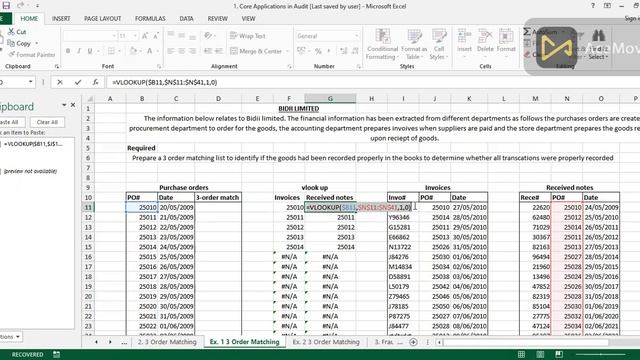Toggle Center horizontal alignment
This screenshot has width=640, height=360.
[x=182, y=51]
